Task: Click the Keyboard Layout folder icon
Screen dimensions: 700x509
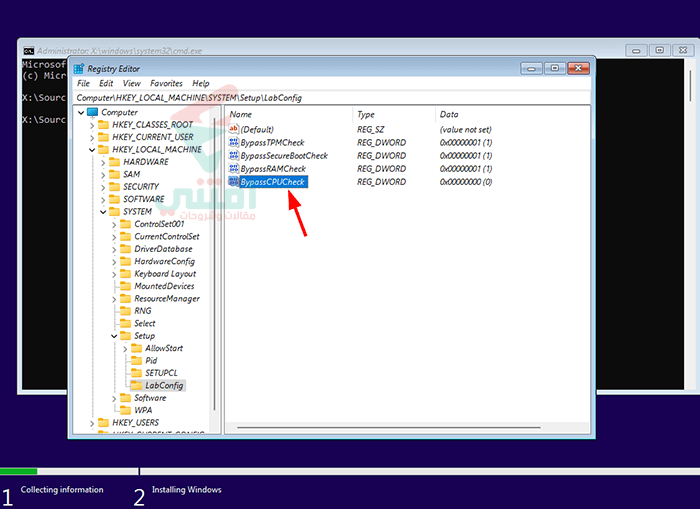Action: pyautogui.click(x=126, y=274)
